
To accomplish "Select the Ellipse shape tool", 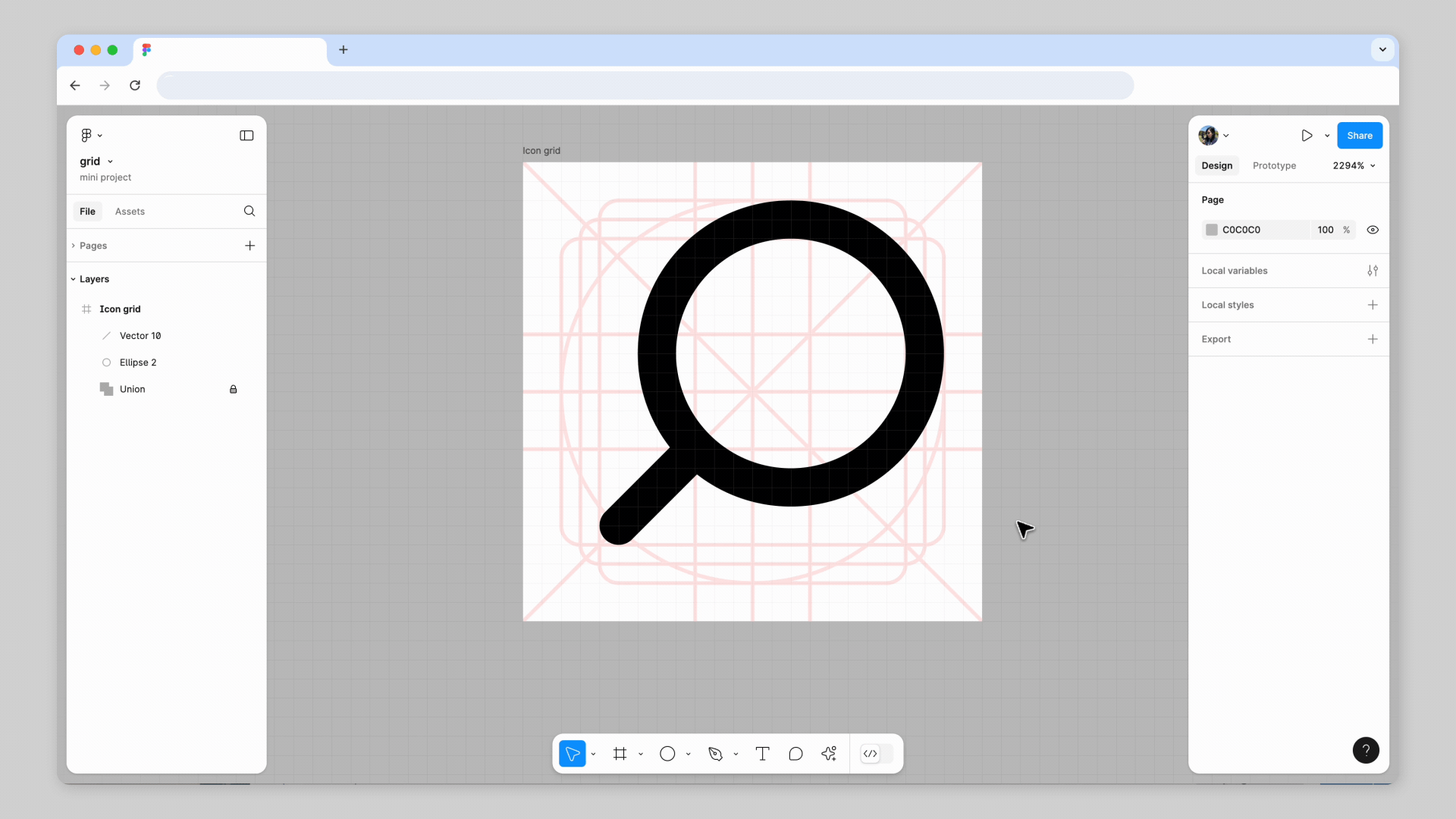I will 667,754.
